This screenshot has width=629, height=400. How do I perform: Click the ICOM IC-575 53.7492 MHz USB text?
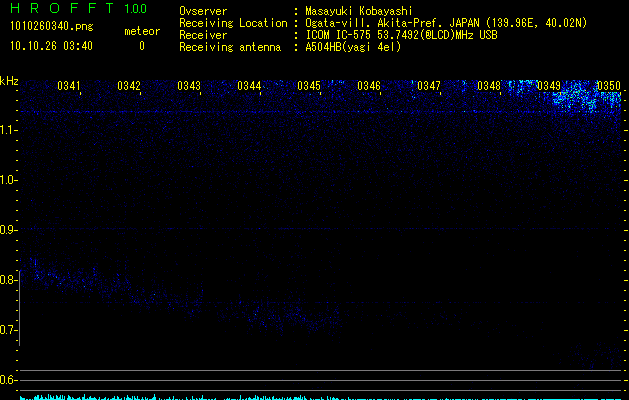click(x=401, y=35)
